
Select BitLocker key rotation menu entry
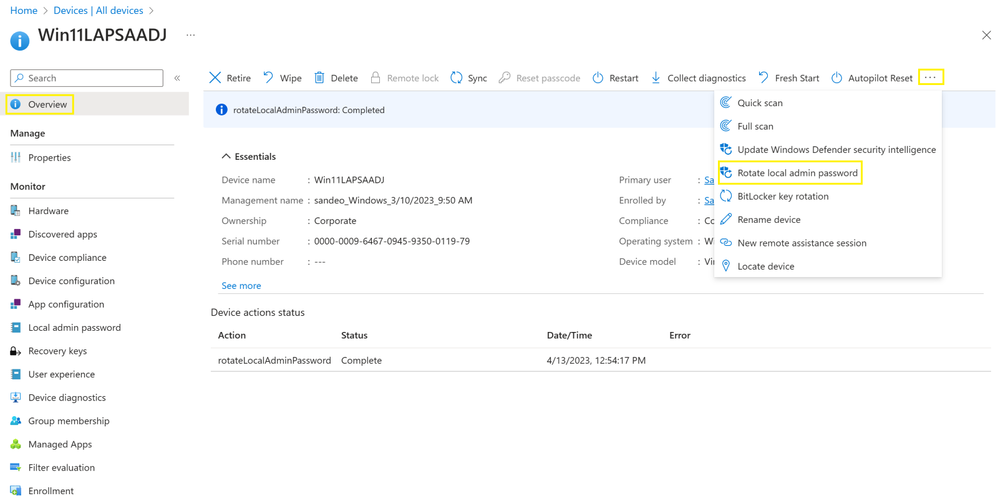pos(827,196)
